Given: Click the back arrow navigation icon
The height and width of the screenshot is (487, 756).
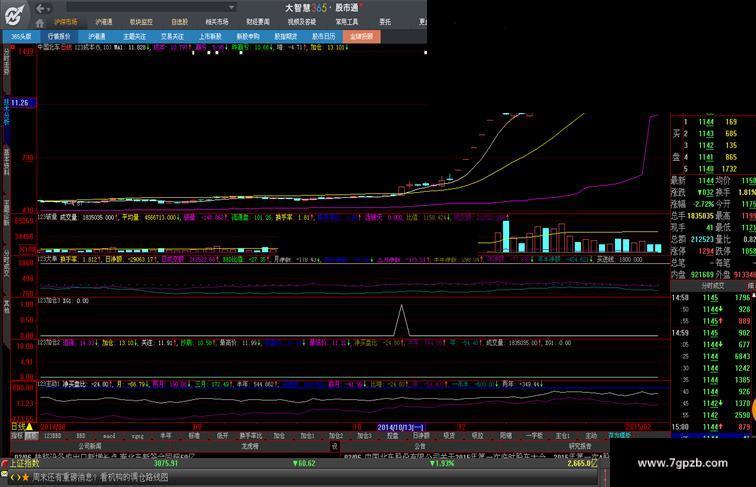Looking at the screenshot, I should tap(40, 9).
